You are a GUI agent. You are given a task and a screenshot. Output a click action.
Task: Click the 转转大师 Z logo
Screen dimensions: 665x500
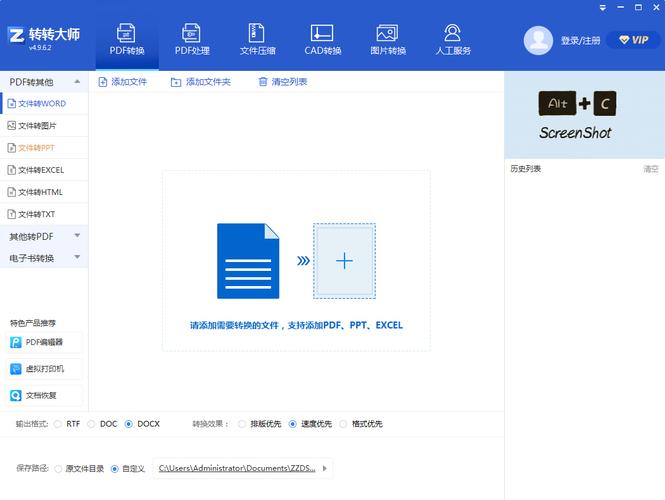pos(16,35)
